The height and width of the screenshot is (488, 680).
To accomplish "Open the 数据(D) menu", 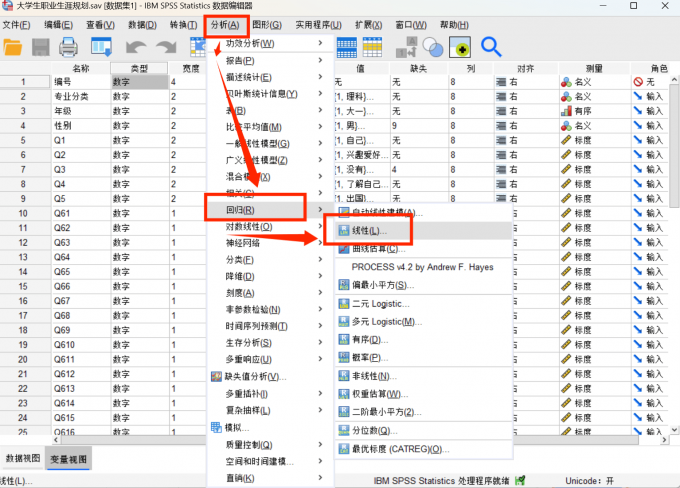I will (142, 25).
